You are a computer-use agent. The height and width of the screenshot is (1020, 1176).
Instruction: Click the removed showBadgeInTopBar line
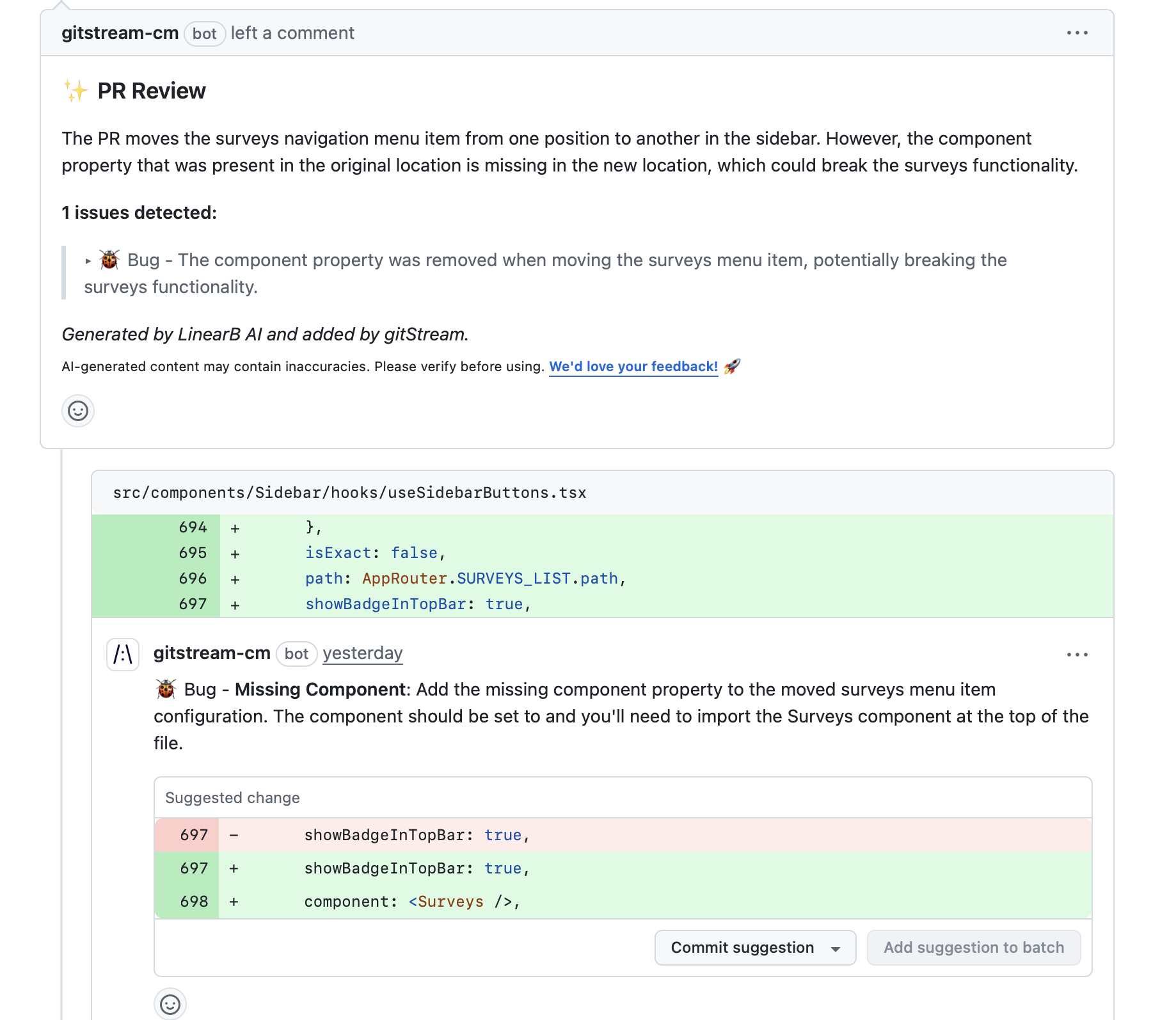point(416,835)
